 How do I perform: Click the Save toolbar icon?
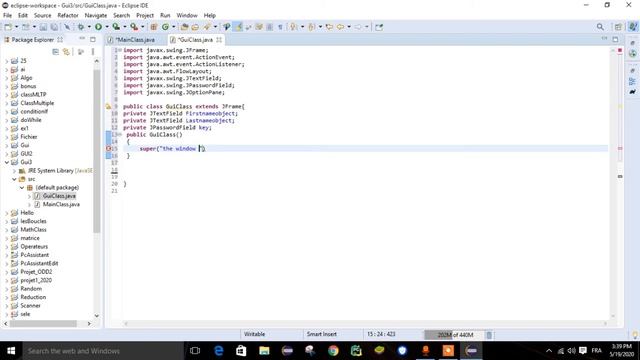[x=43, y=27]
